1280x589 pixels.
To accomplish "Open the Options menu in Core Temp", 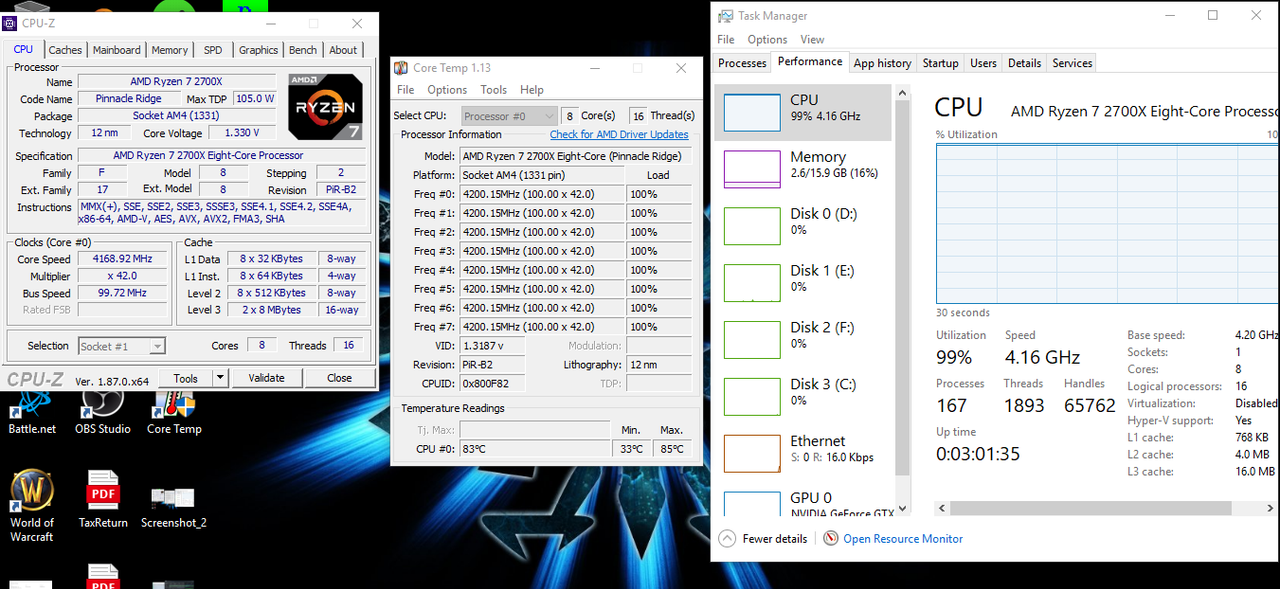I will [x=447, y=90].
